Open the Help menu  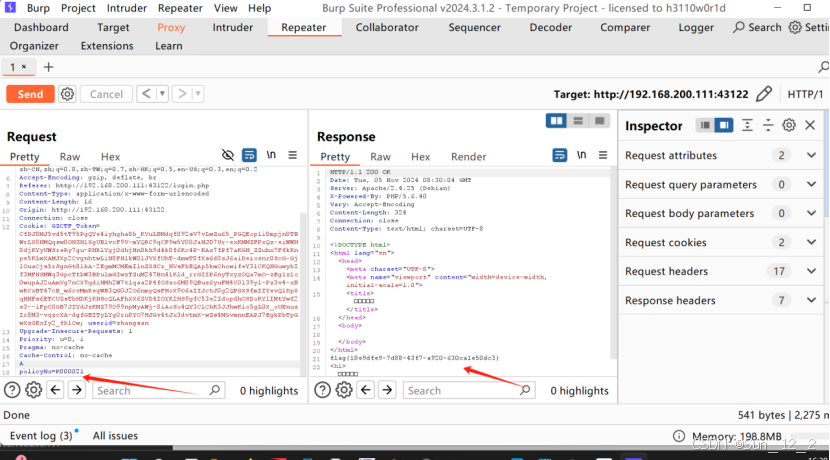tap(259, 8)
